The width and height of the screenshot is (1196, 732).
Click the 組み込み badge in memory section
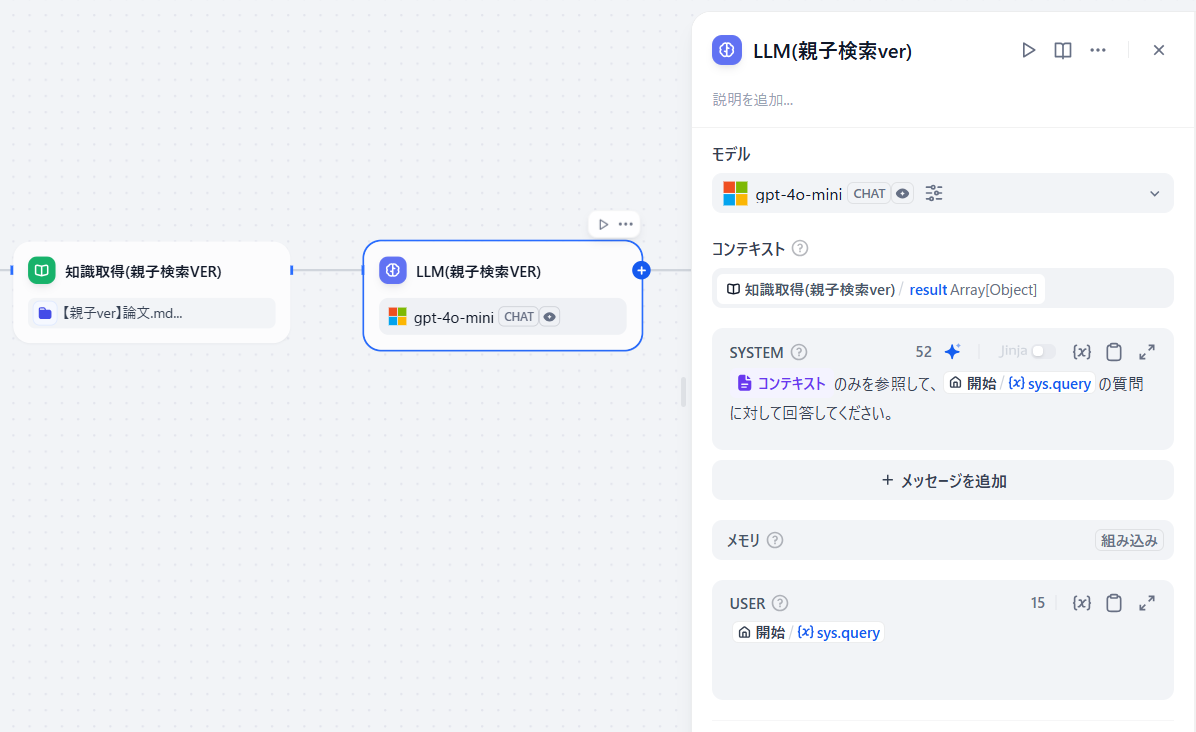tap(1129, 541)
